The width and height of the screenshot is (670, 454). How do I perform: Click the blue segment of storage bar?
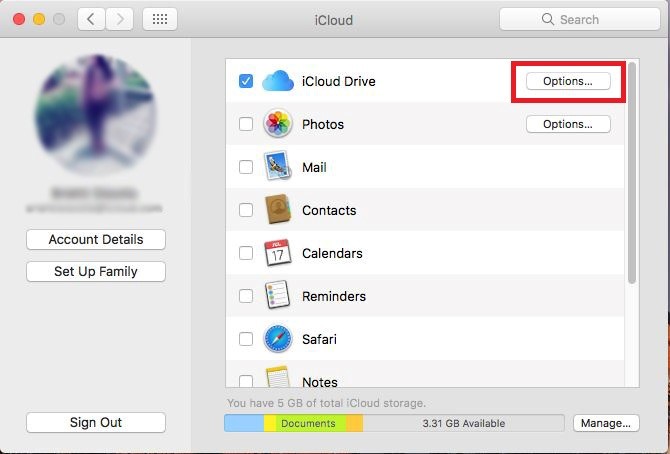point(244,423)
